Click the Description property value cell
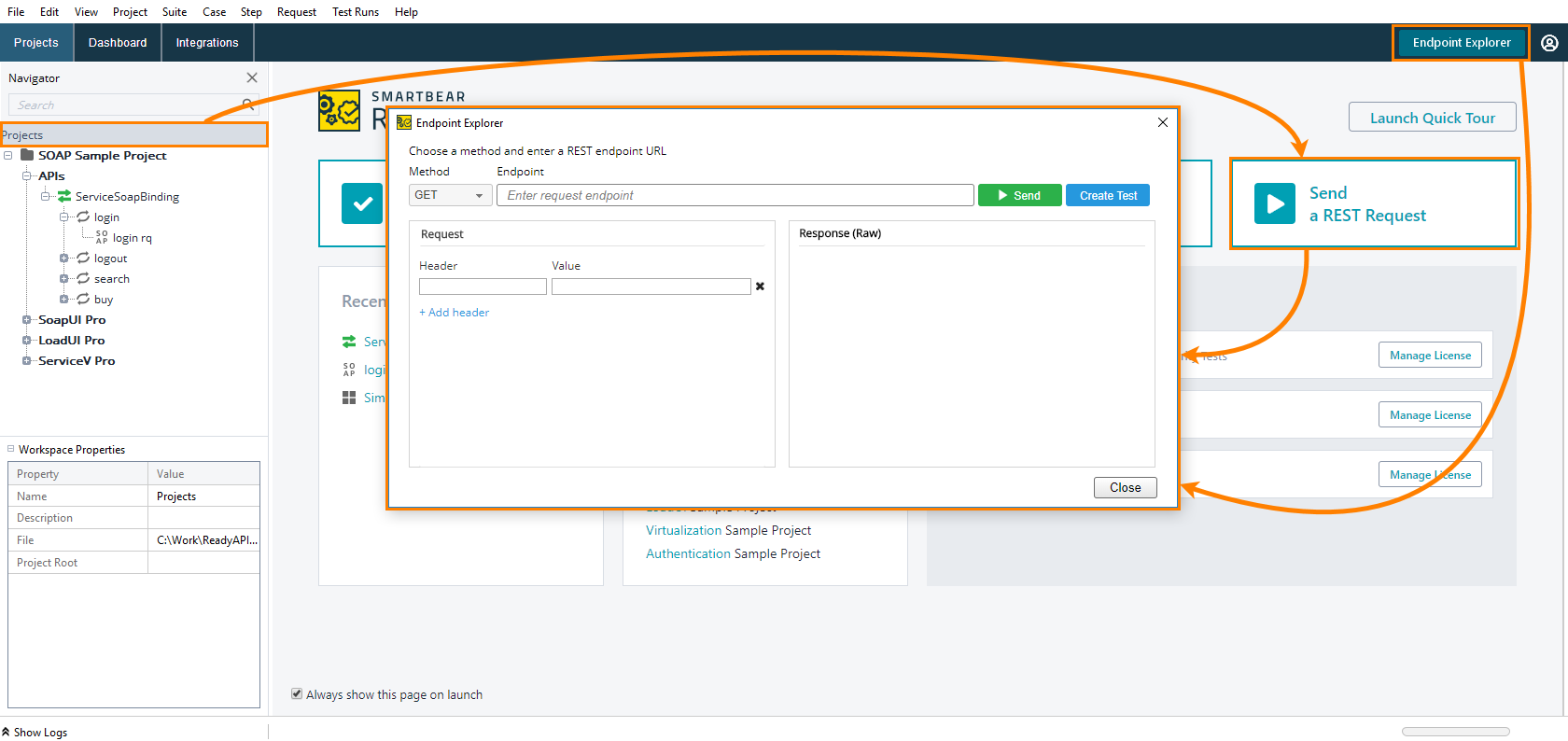Viewport: 1568px width, 741px height. (203, 518)
